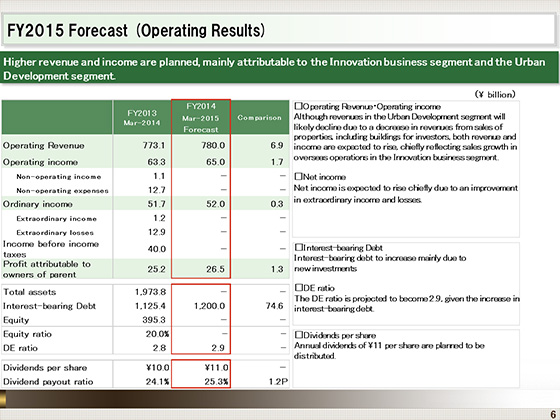This screenshot has width=560, height=420.
Task: Click the Extraordinary losses value 12.9
Action: [156, 232]
